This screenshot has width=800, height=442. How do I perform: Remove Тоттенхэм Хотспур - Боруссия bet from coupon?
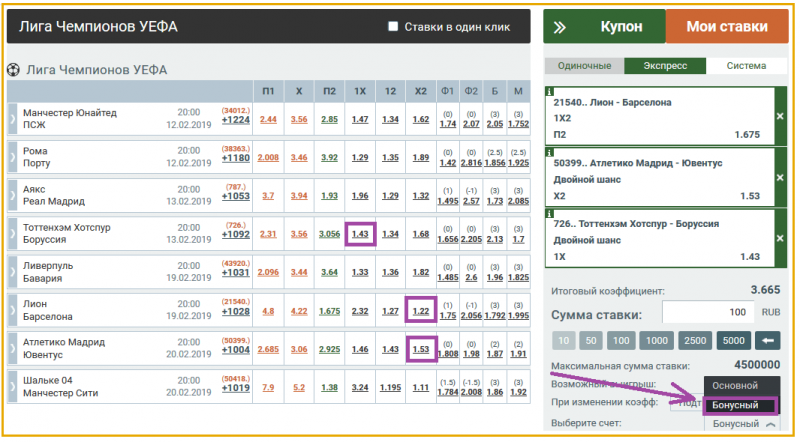pyautogui.click(x=780, y=238)
